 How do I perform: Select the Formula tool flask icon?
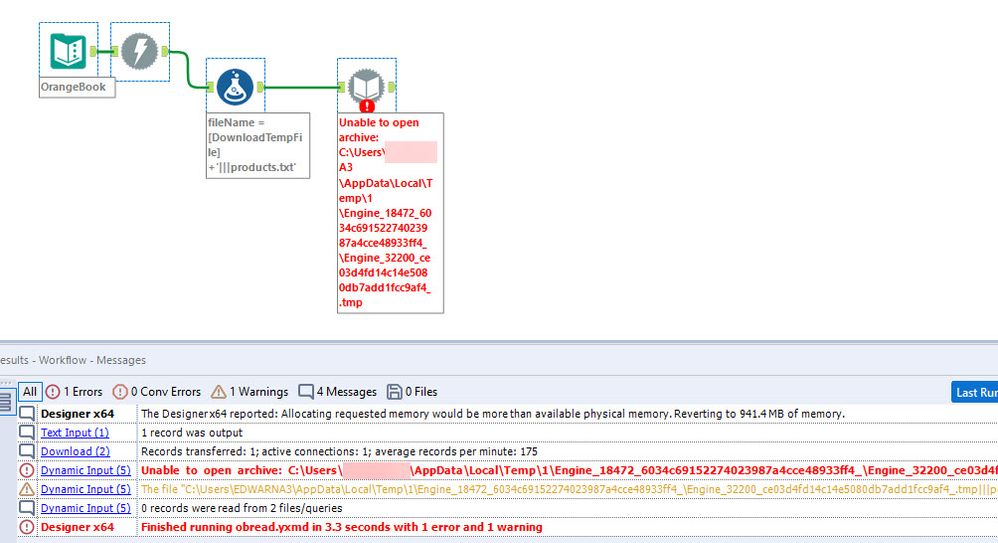[235, 87]
